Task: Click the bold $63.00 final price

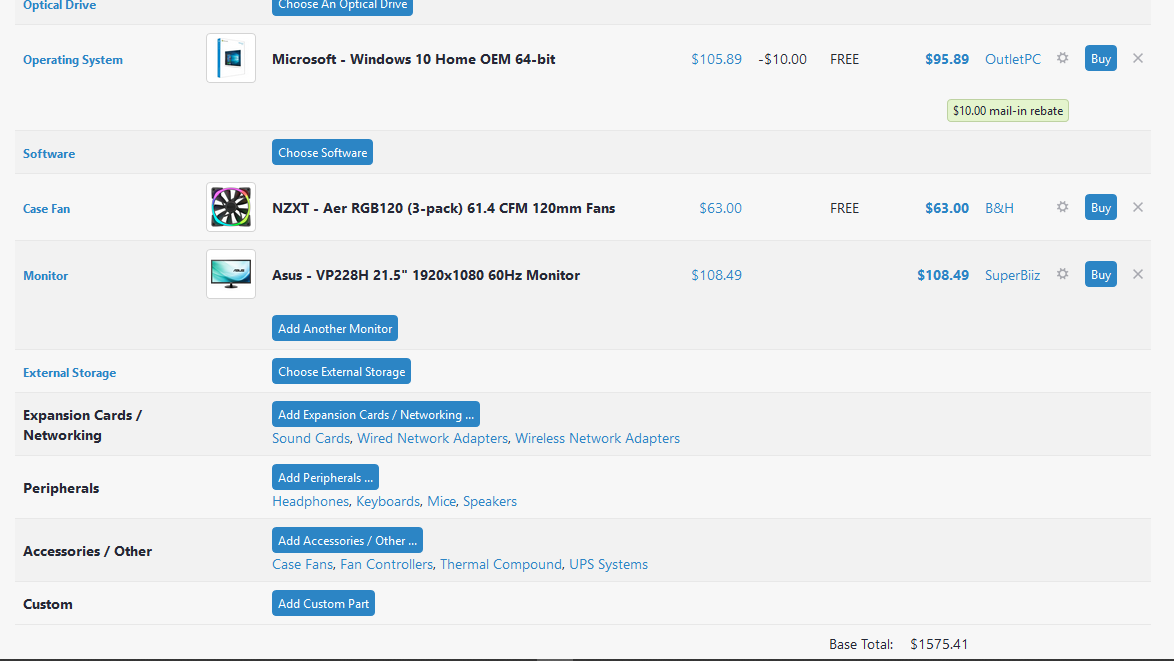Action: tap(946, 208)
